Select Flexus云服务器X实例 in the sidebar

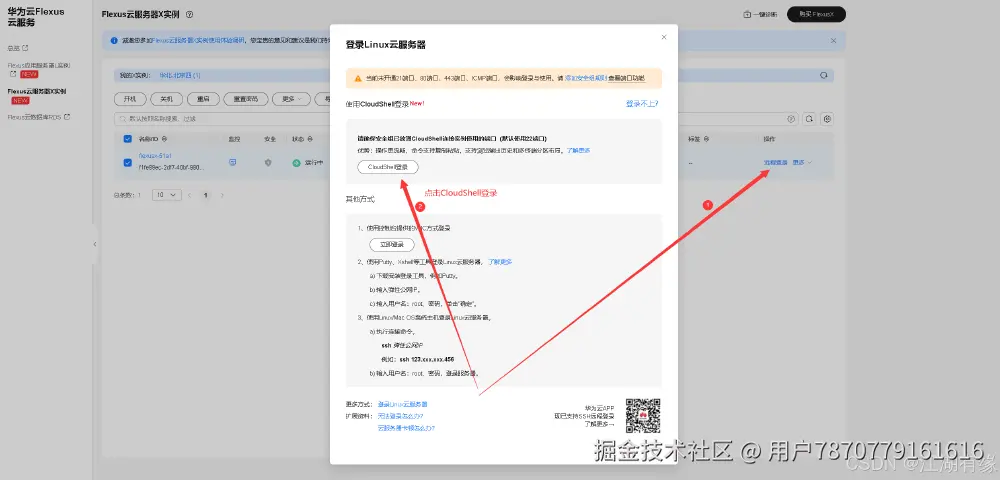[x=36, y=91]
